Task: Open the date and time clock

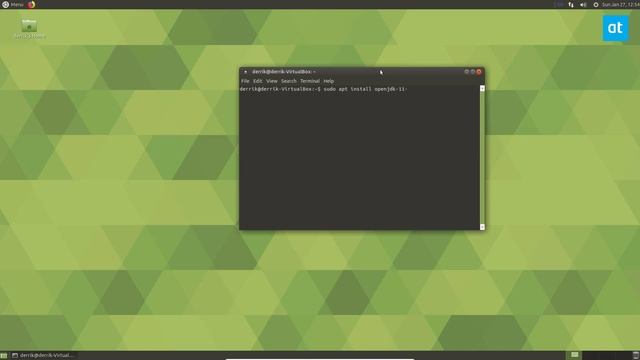Action: tap(620, 4)
